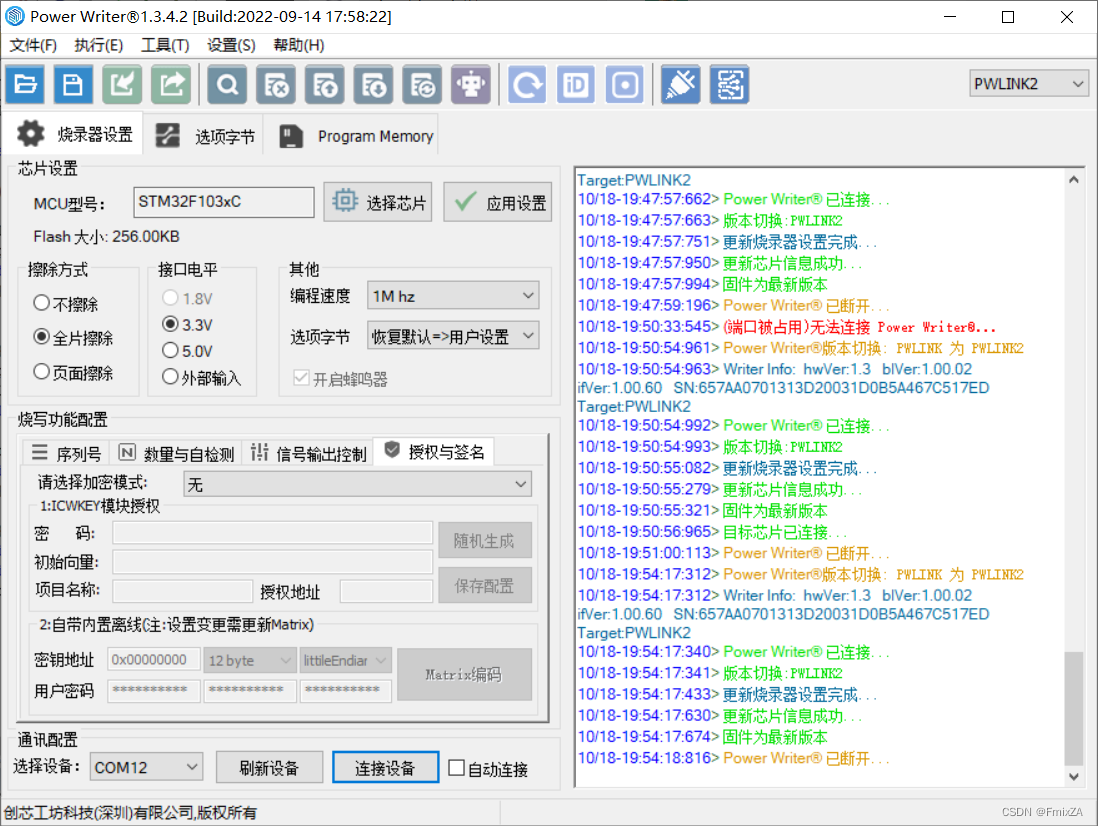Switch to the 序列号 tab

66,453
